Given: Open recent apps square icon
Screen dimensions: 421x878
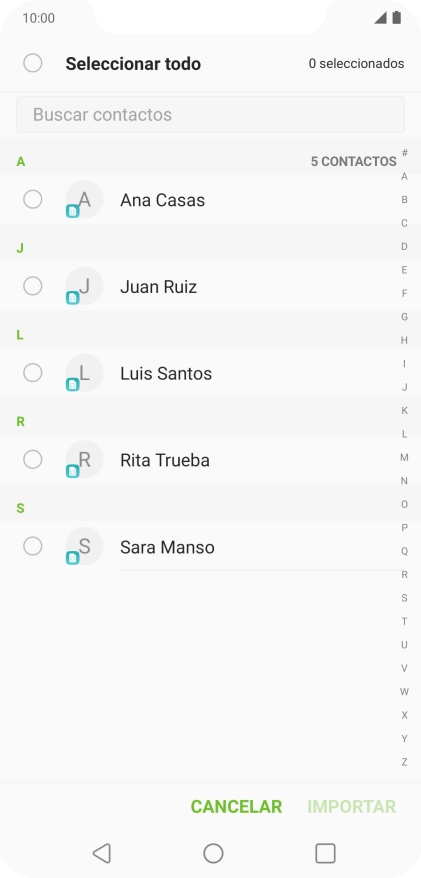Looking at the screenshot, I should pyautogui.click(x=325, y=853).
